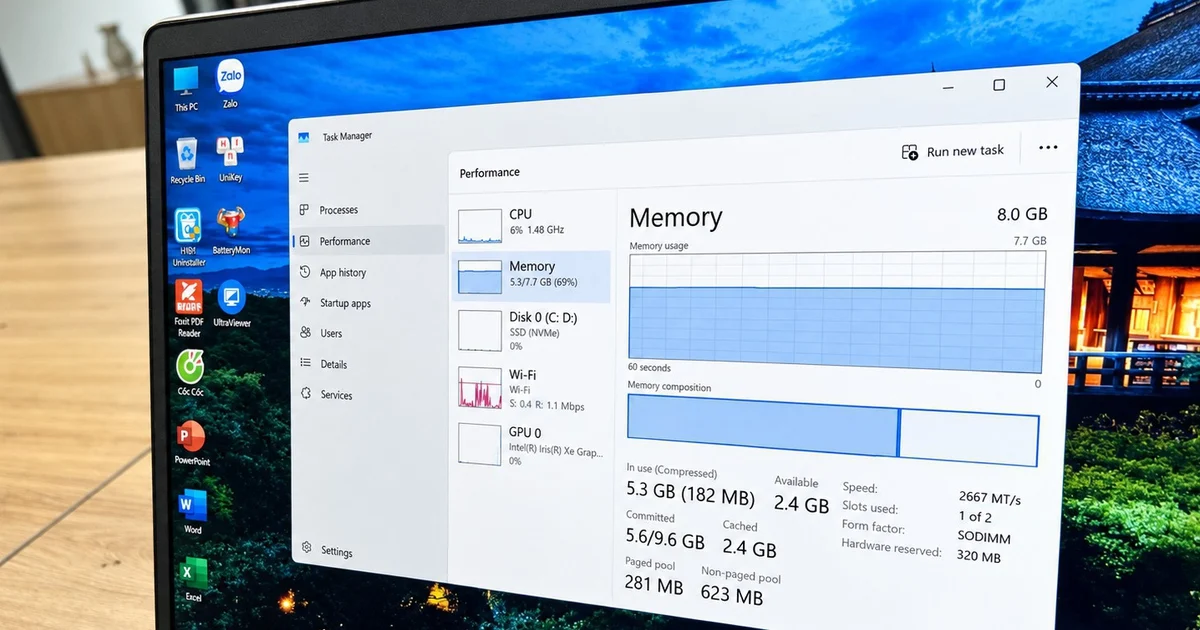This screenshot has width=1200, height=630.
Task: Click the '8.0 GB' total memory label
Action: 1022,214
